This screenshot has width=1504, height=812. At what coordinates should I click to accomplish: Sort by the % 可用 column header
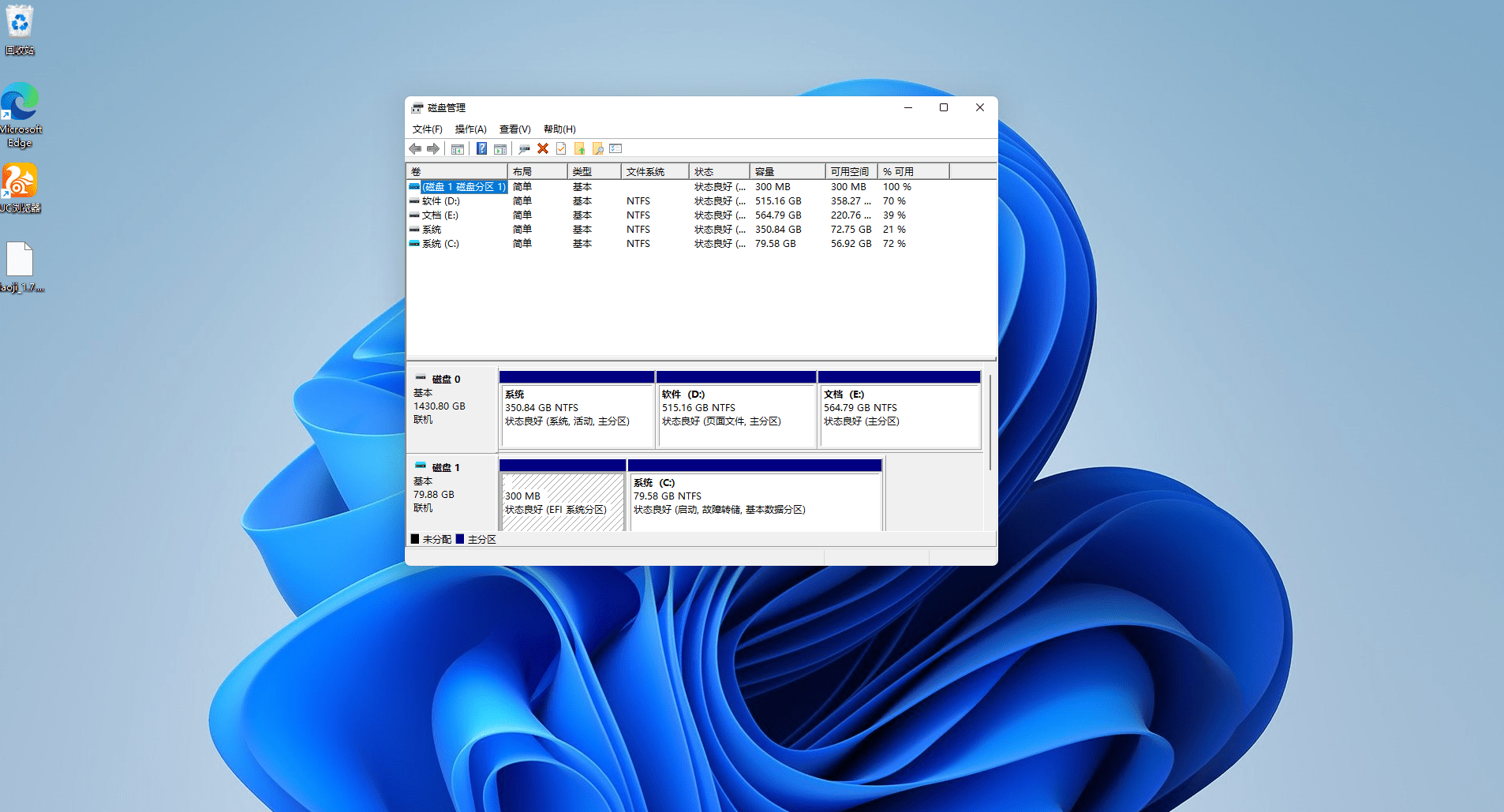[x=914, y=171]
